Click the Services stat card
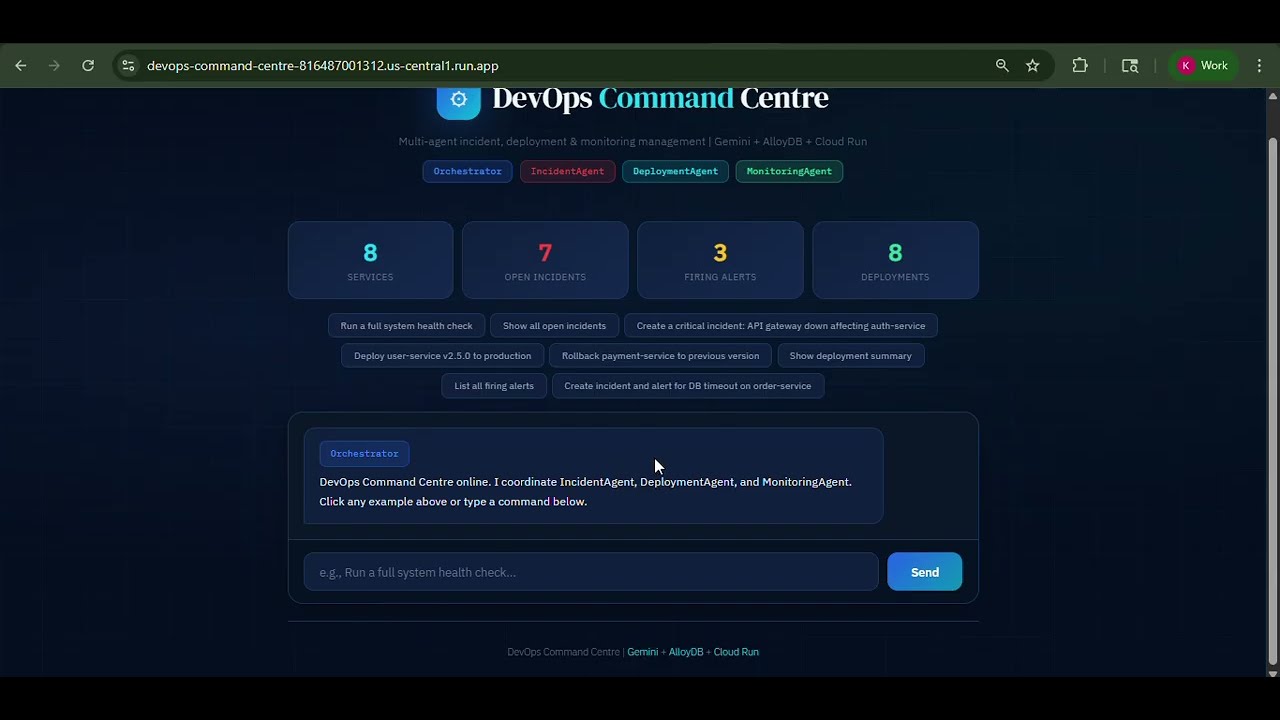Image resolution: width=1280 pixels, height=720 pixels. click(370, 260)
